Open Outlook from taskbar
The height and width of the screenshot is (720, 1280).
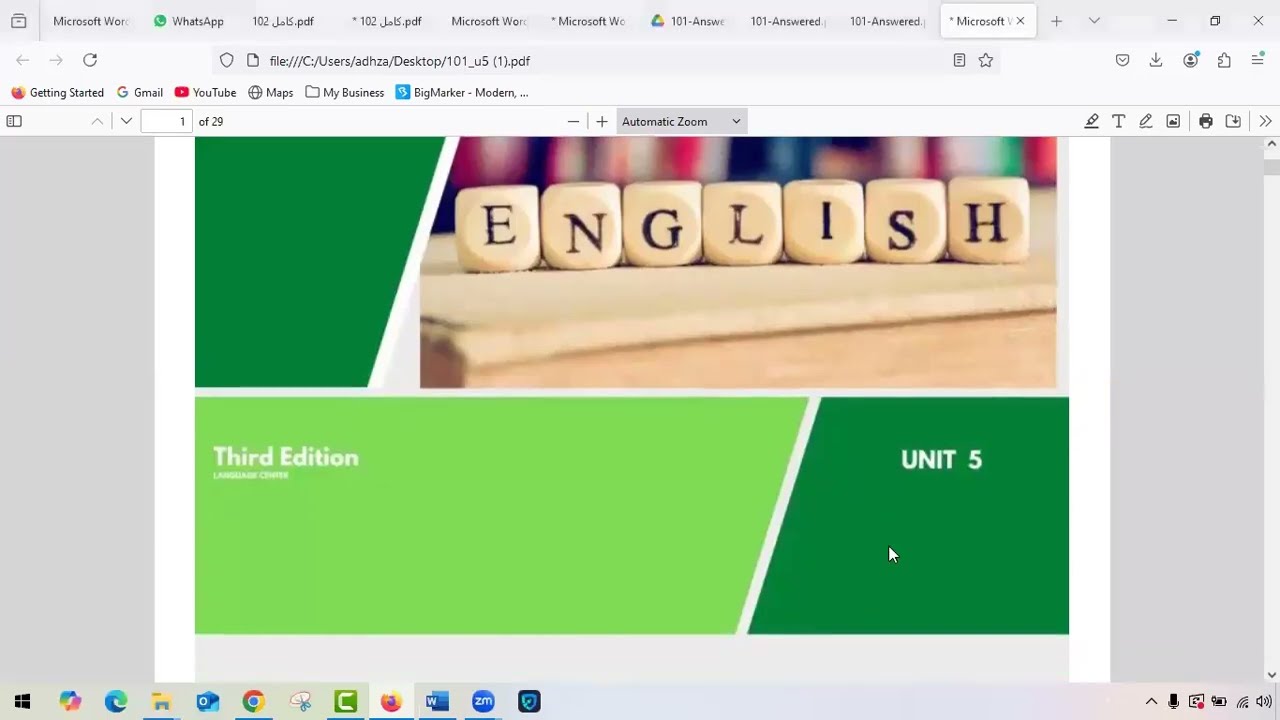(x=207, y=702)
